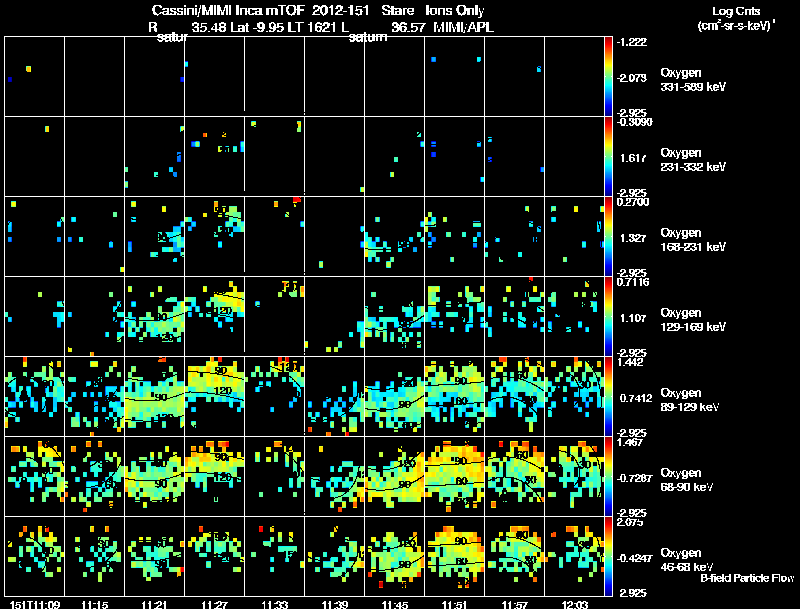The height and width of the screenshot is (609, 800).
Task: Click the 'Log Cnts' units heading
Action: pos(736,11)
